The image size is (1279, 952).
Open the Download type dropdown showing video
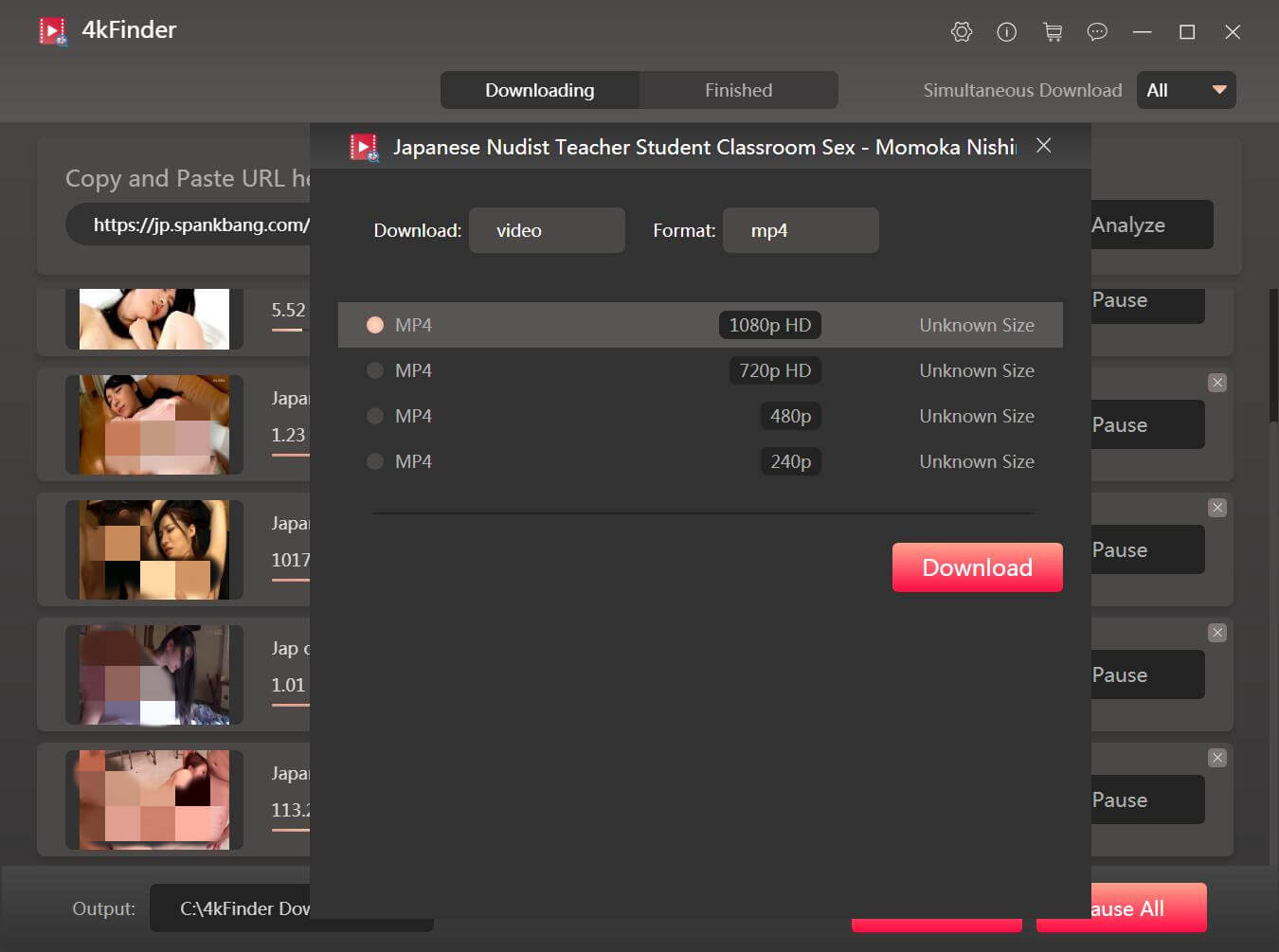[x=547, y=230]
